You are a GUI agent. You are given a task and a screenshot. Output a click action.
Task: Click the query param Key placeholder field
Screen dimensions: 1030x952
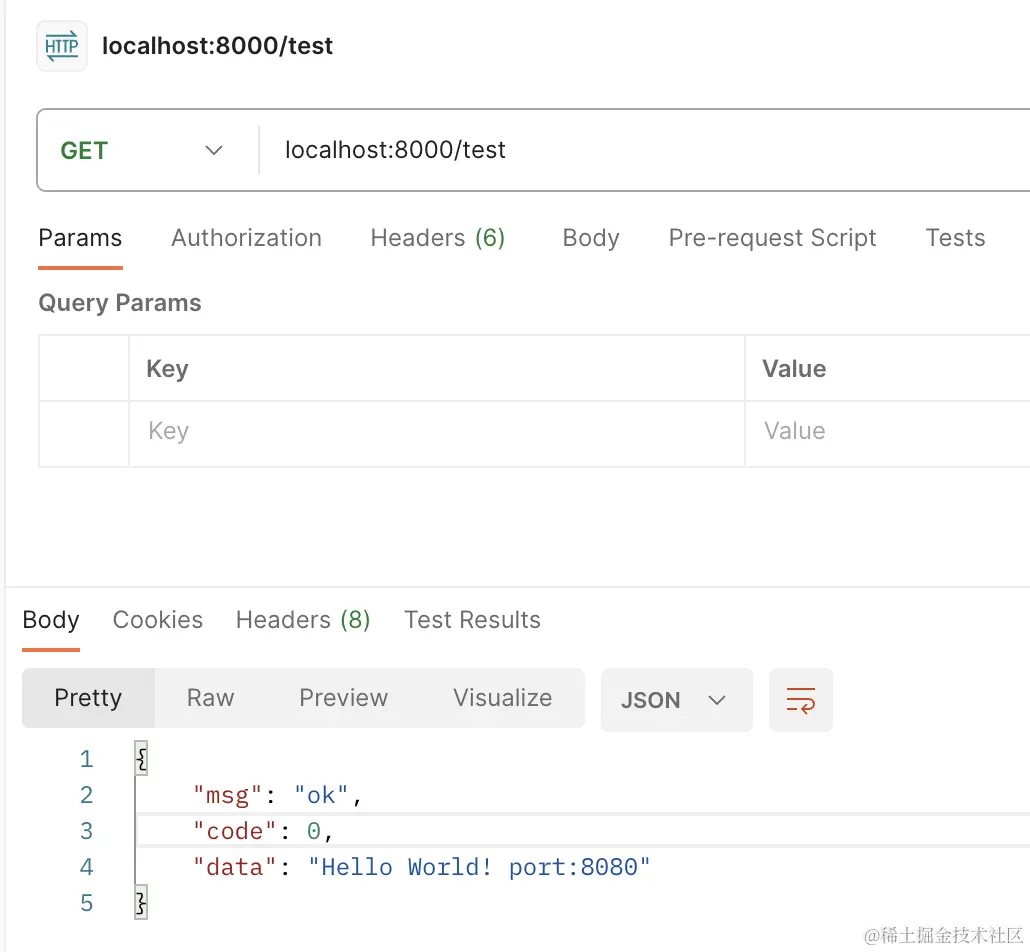(x=436, y=432)
